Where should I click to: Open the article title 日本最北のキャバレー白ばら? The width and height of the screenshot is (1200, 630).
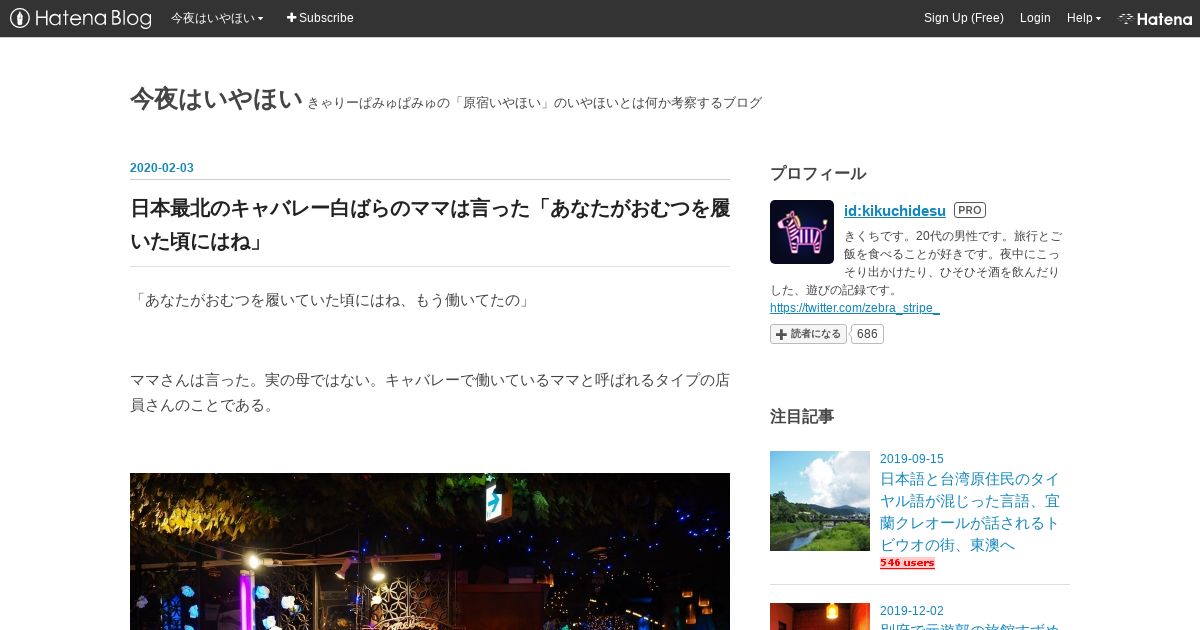pos(430,225)
